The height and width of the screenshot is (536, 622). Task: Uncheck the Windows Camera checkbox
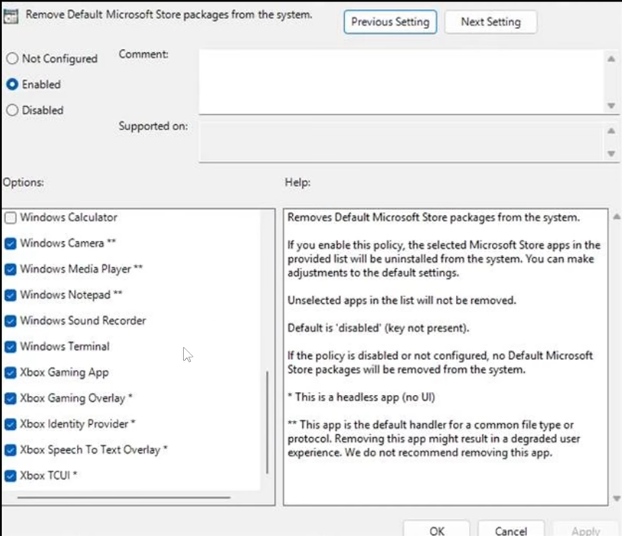tap(11, 243)
